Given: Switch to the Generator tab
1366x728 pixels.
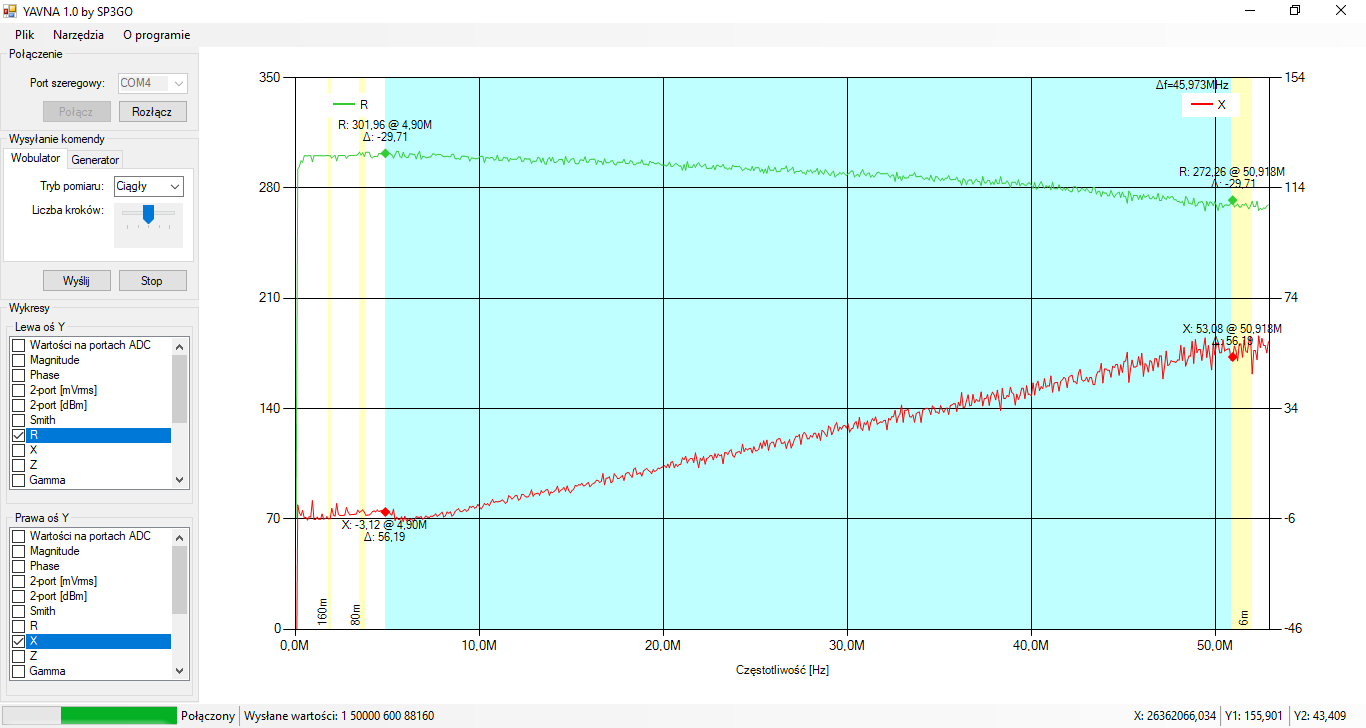Looking at the screenshot, I should [x=95, y=160].
